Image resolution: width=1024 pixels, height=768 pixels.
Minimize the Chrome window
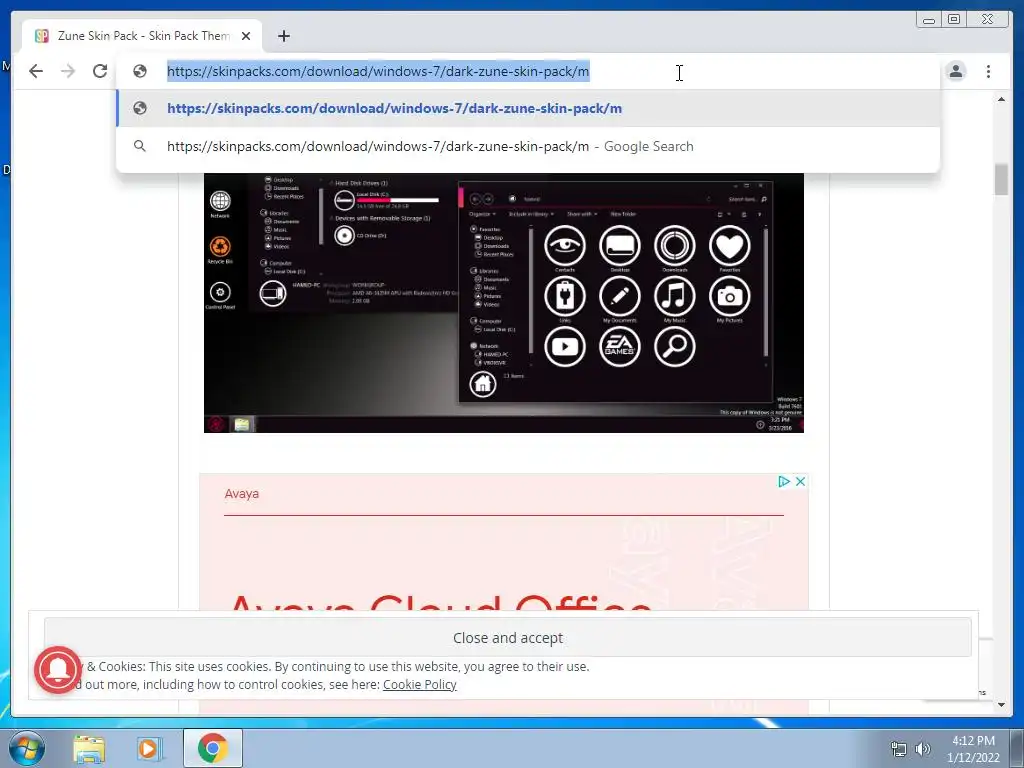coord(929,20)
